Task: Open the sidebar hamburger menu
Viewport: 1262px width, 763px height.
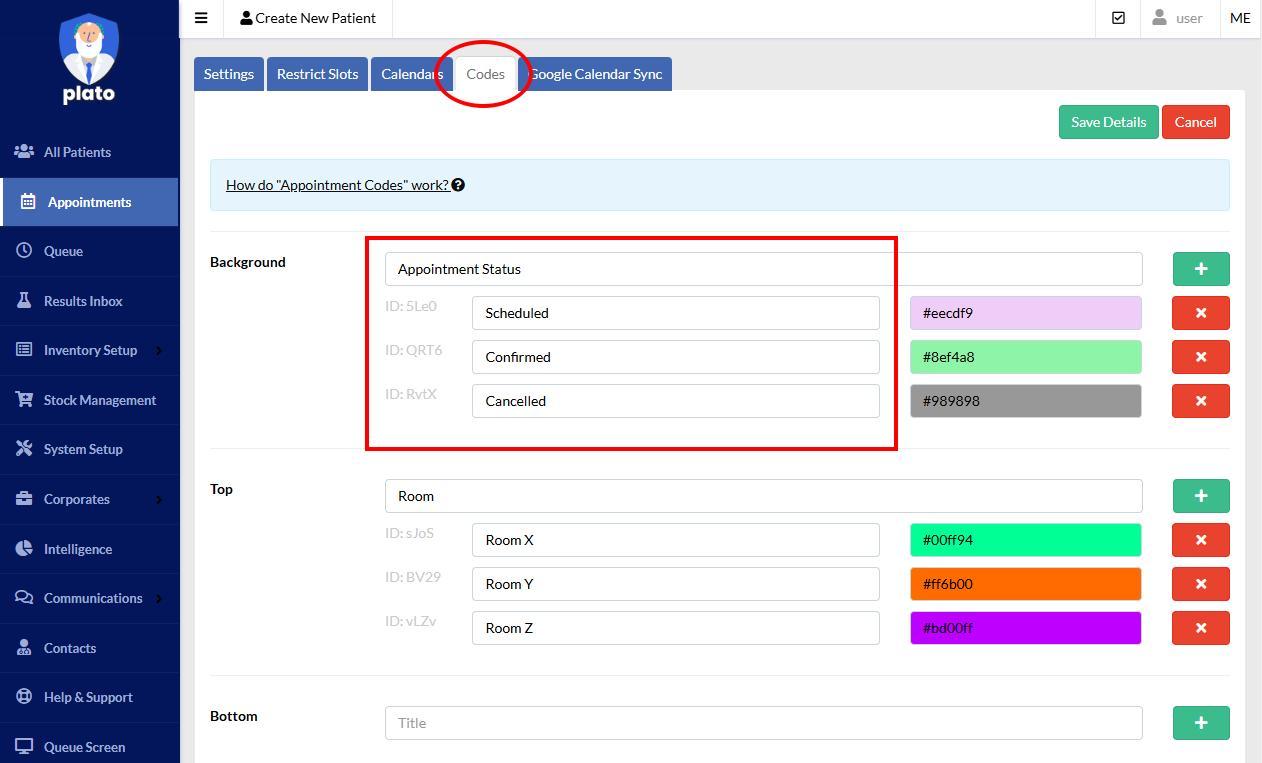Action: click(201, 17)
